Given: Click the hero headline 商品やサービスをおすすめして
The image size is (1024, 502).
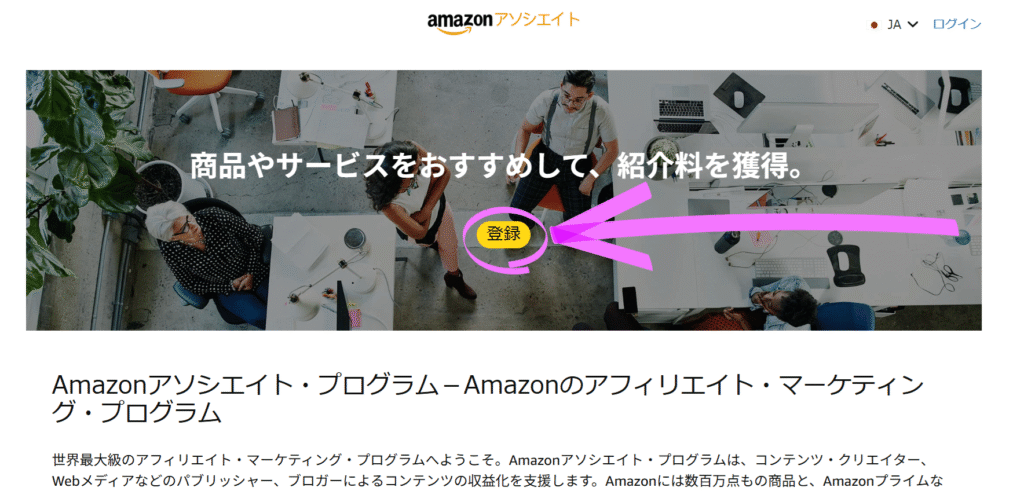Looking at the screenshot, I should (x=393, y=167).
